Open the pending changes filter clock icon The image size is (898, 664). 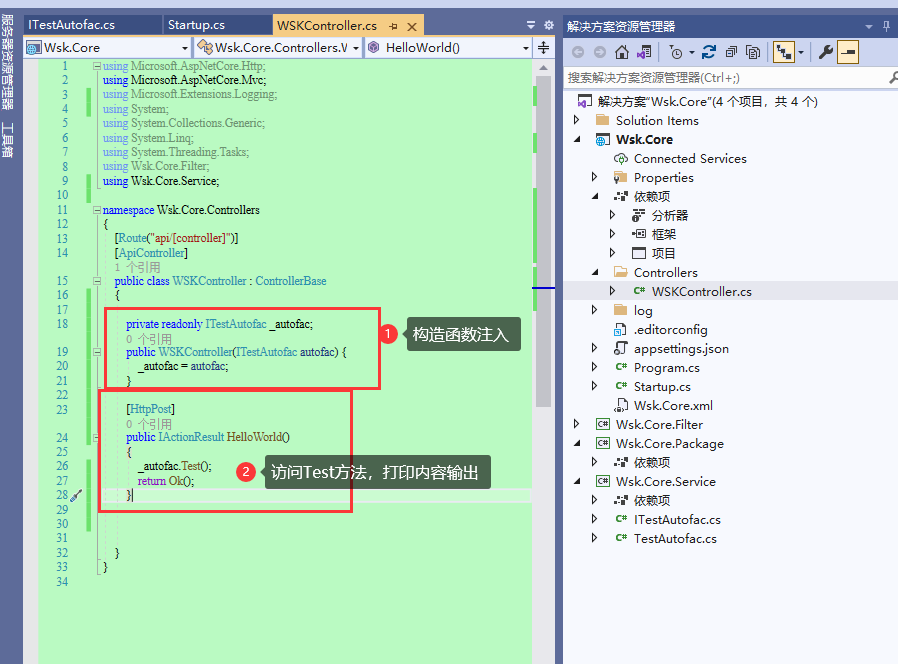[x=676, y=53]
